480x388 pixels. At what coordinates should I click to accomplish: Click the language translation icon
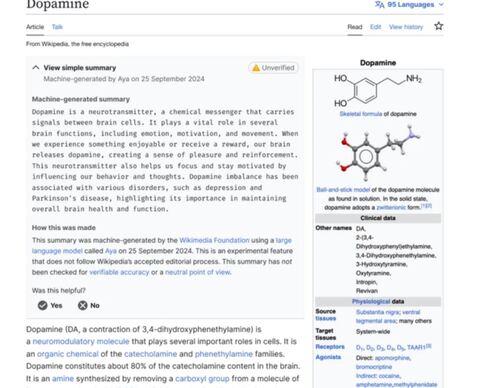point(380,4)
